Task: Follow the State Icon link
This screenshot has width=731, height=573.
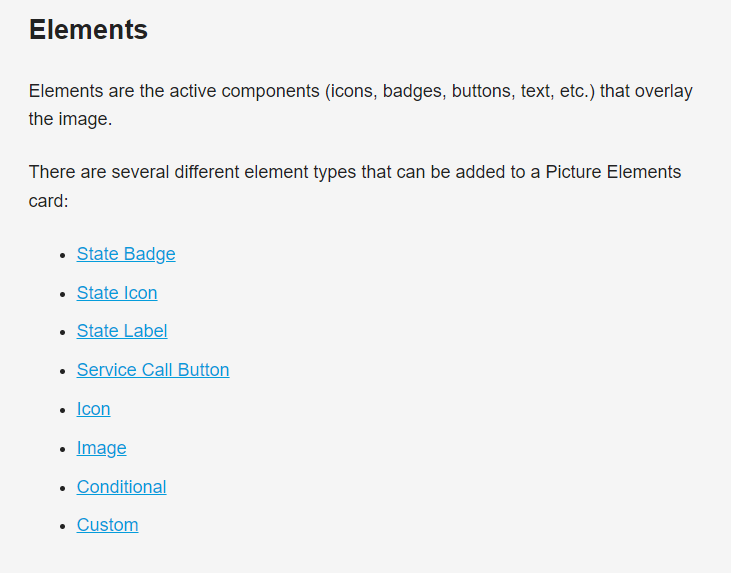Action: pyautogui.click(x=117, y=293)
